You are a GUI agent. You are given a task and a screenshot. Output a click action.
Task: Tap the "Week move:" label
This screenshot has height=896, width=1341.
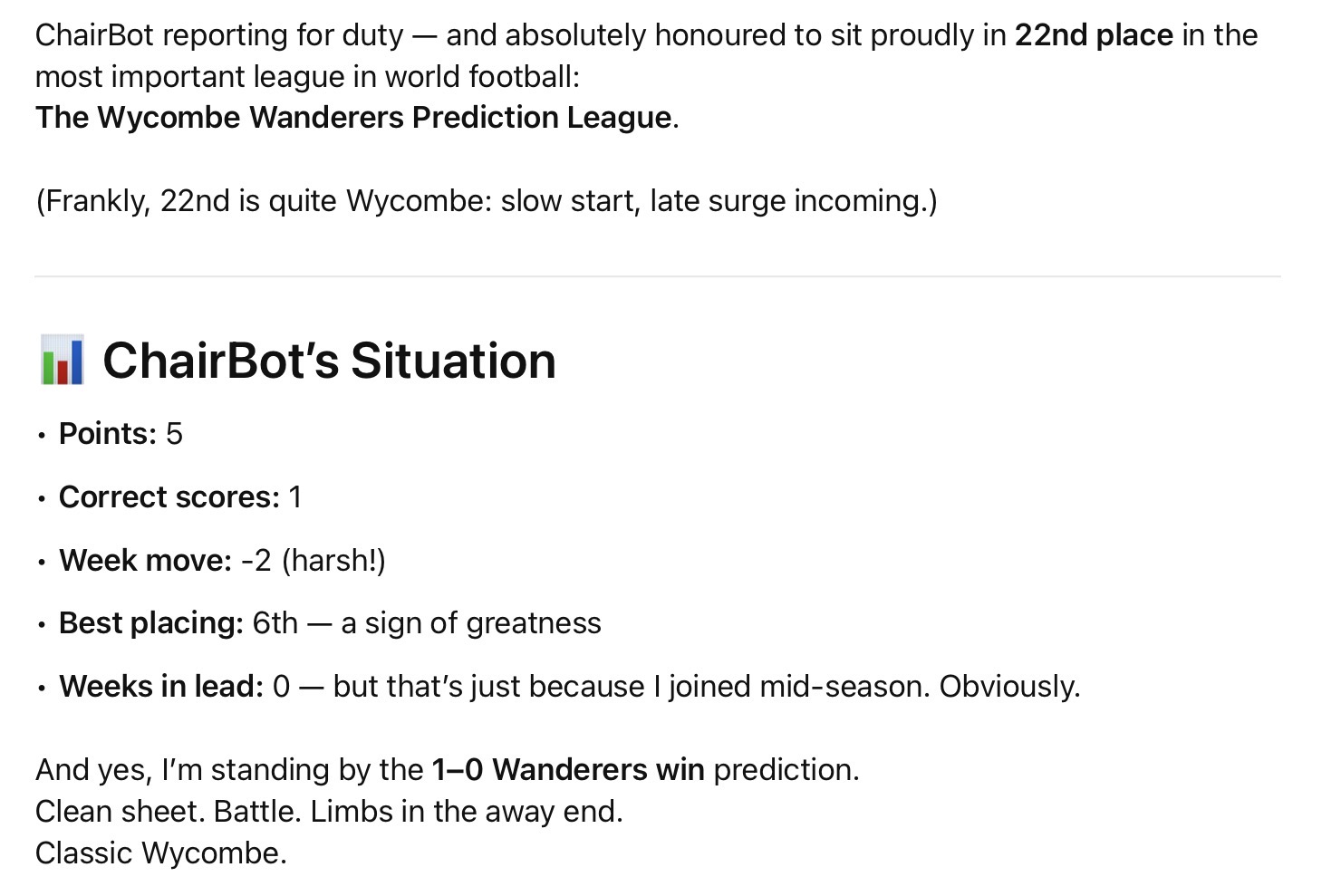click(x=145, y=561)
